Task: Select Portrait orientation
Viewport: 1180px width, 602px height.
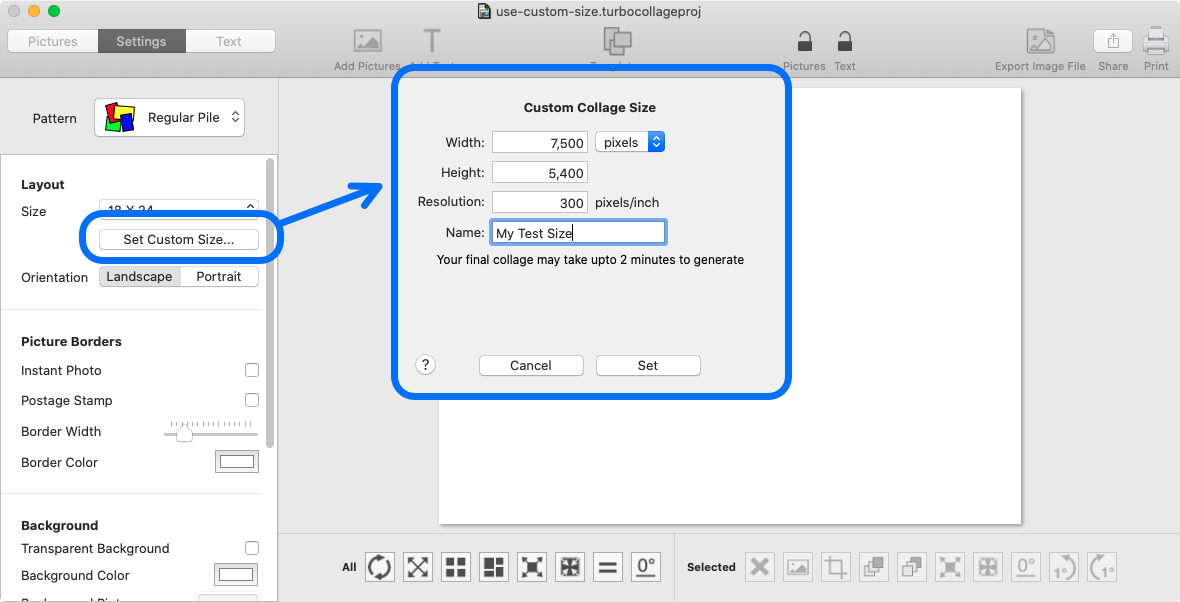Action: [x=219, y=276]
